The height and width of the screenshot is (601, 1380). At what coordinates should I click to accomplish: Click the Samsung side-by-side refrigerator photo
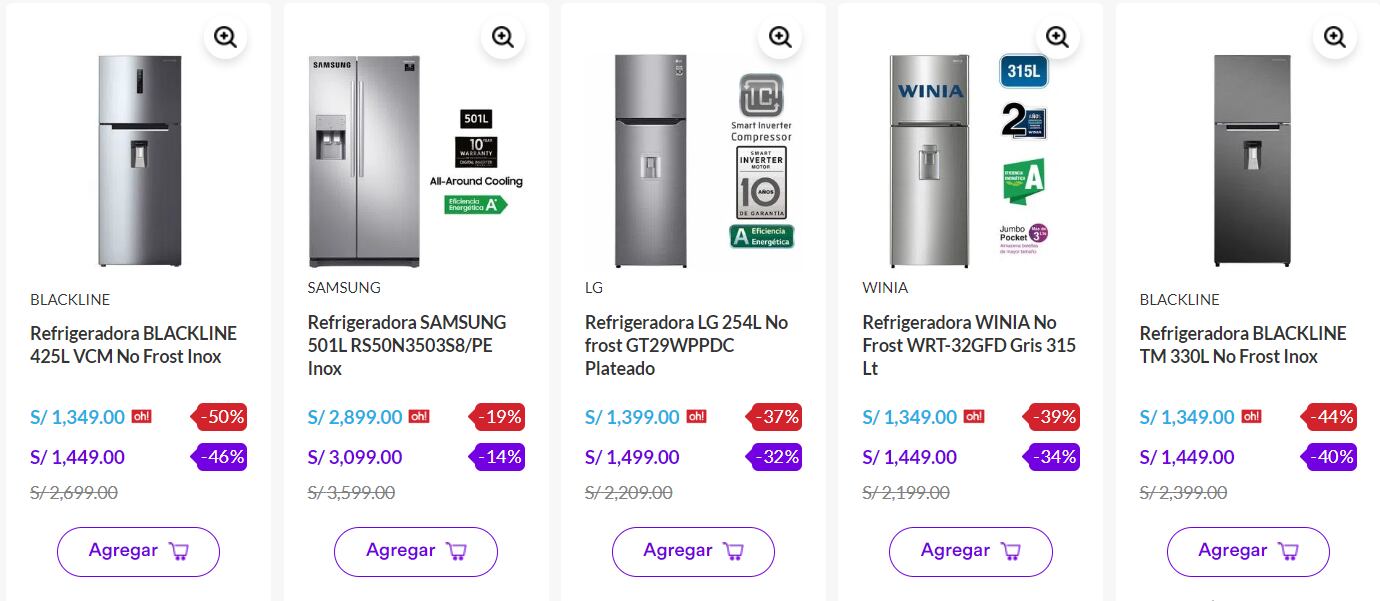point(363,160)
